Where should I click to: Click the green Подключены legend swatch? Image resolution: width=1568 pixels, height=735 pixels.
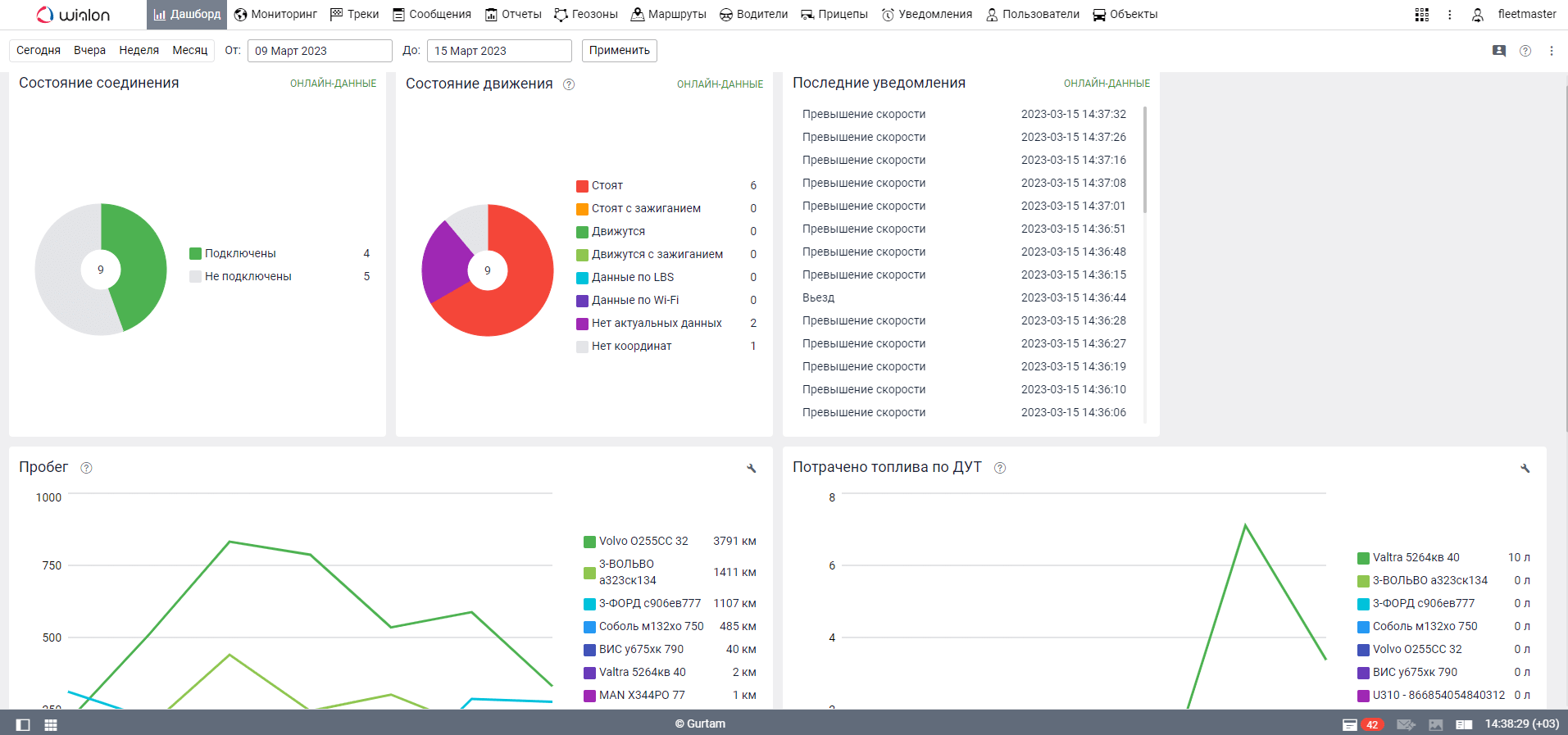click(195, 254)
